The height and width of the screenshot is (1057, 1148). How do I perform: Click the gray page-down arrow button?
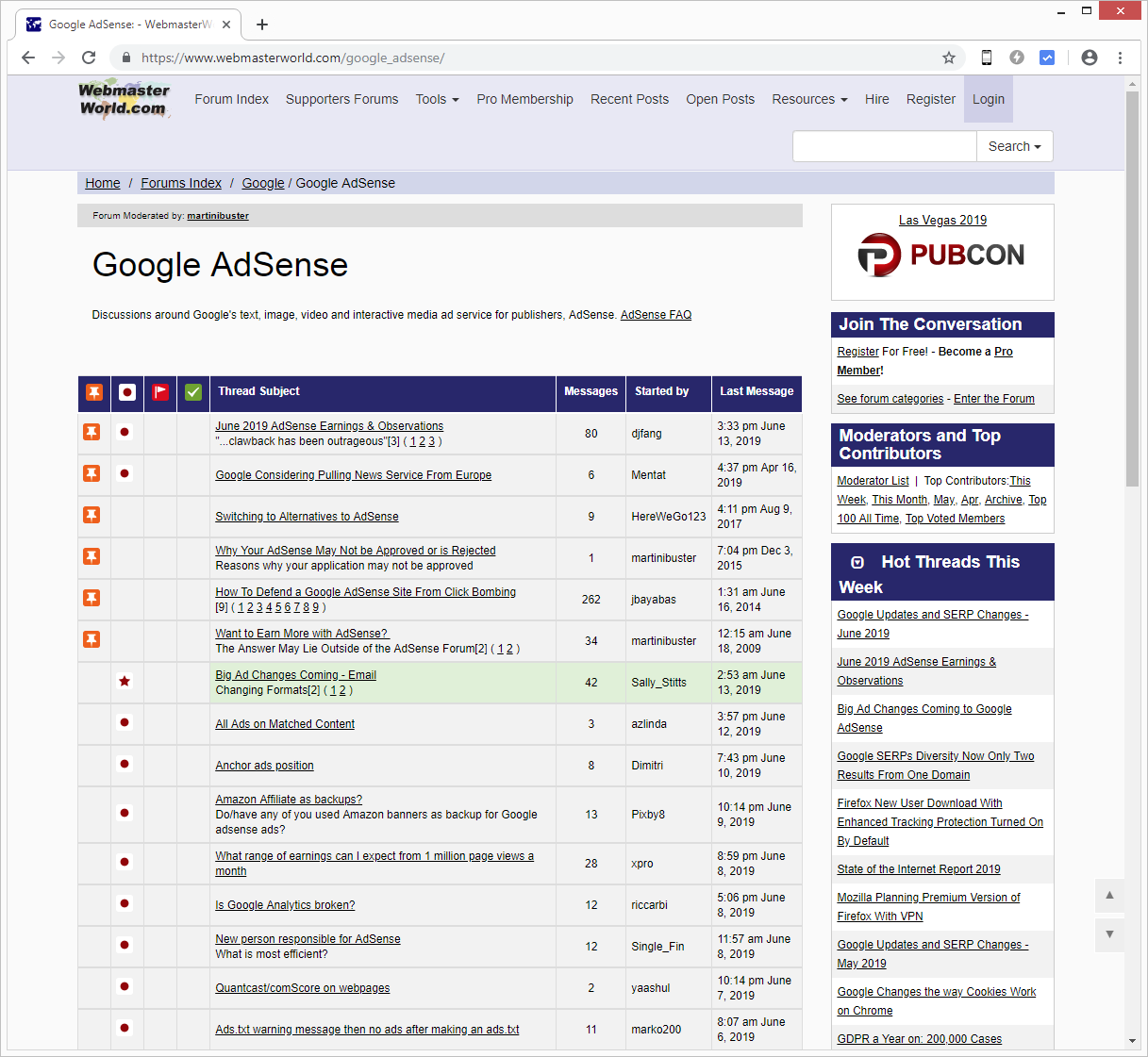tap(1109, 933)
